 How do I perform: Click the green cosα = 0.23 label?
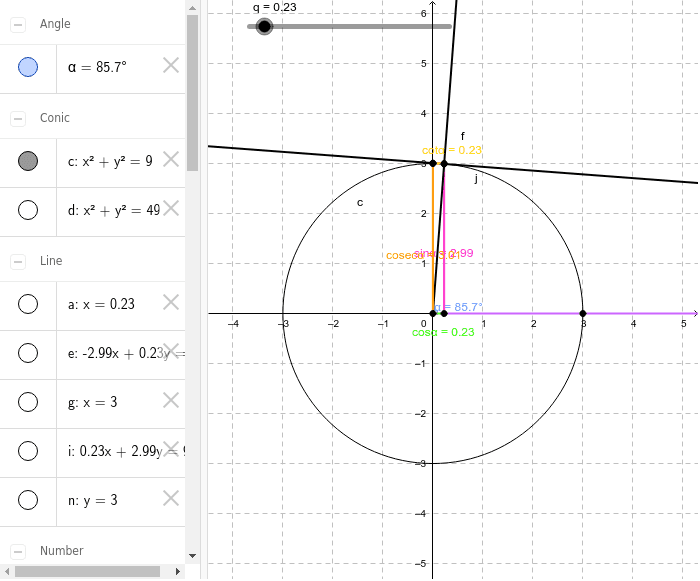point(443,332)
